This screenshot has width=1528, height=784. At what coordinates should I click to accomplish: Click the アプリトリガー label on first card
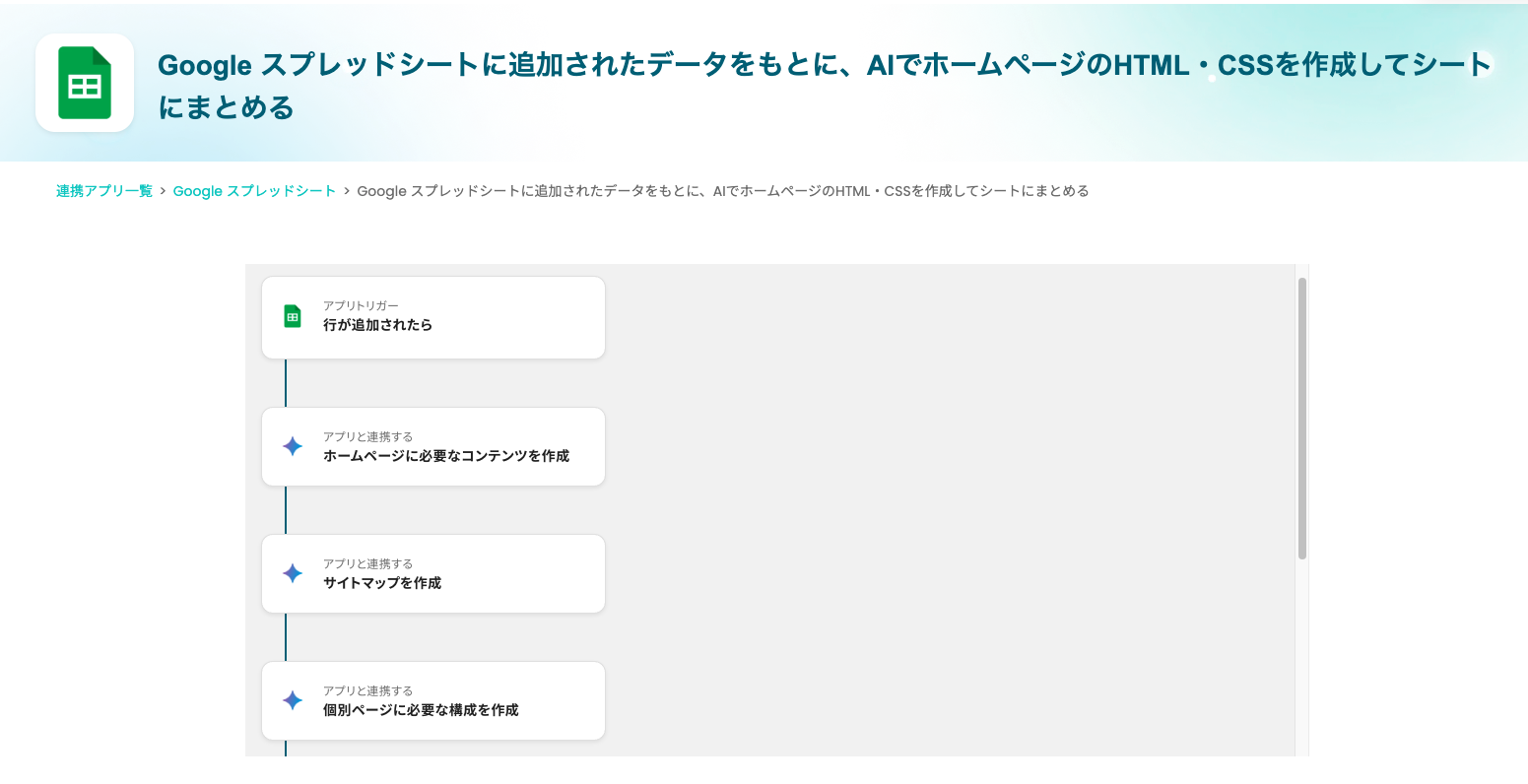click(361, 306)
